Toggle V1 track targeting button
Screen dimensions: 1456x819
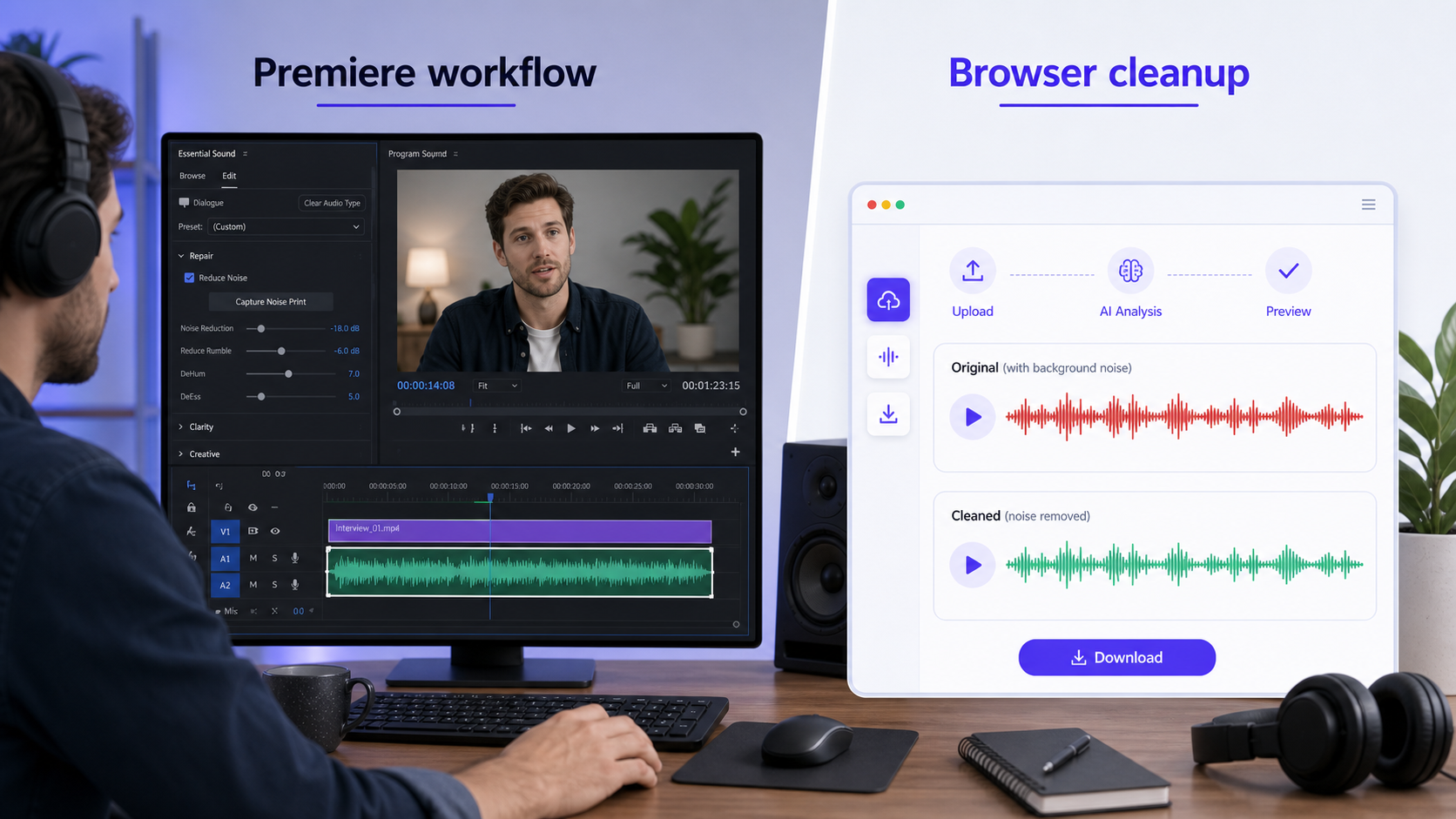coord(225,531)
